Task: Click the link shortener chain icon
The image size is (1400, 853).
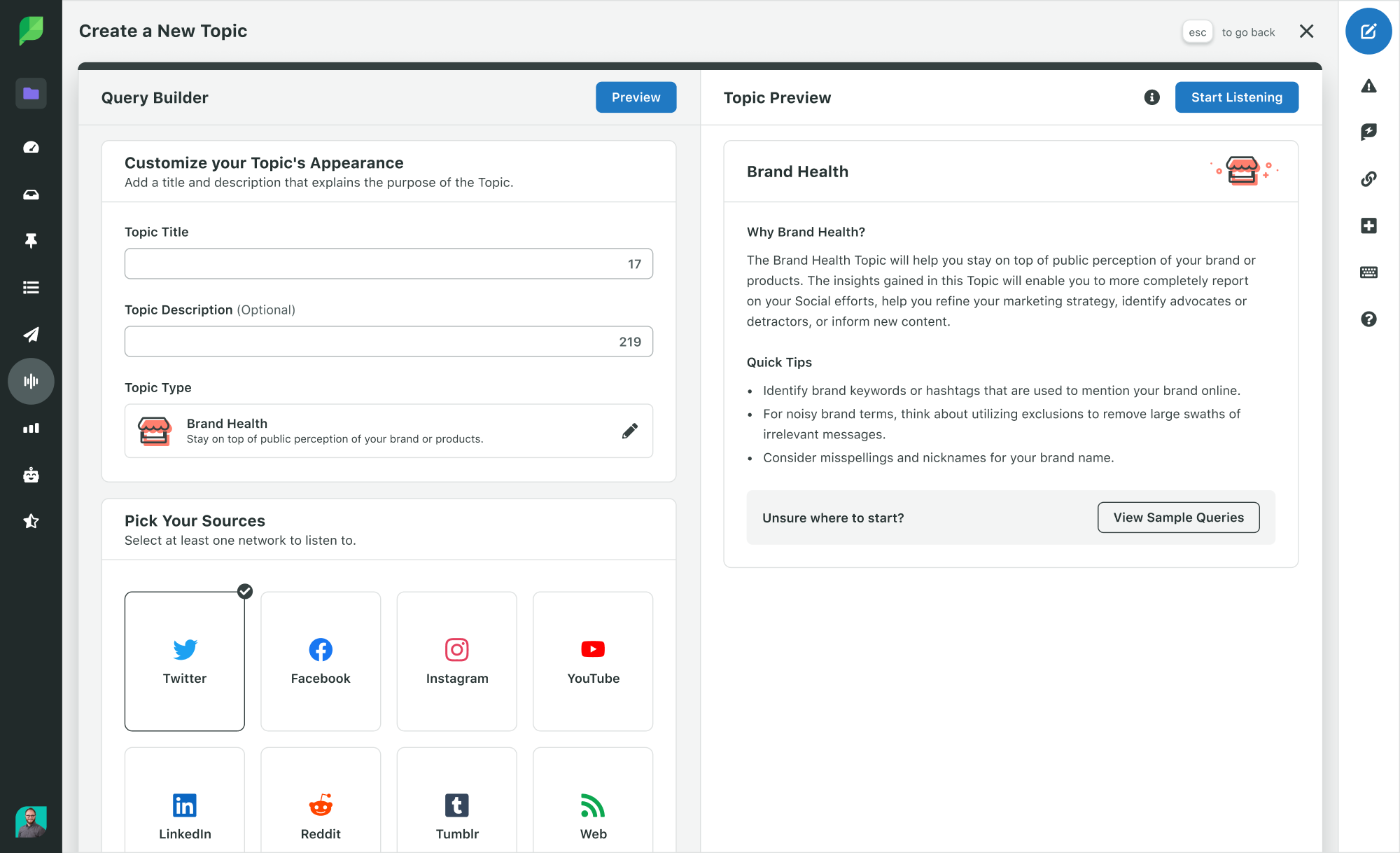Action: point(1368,179)
